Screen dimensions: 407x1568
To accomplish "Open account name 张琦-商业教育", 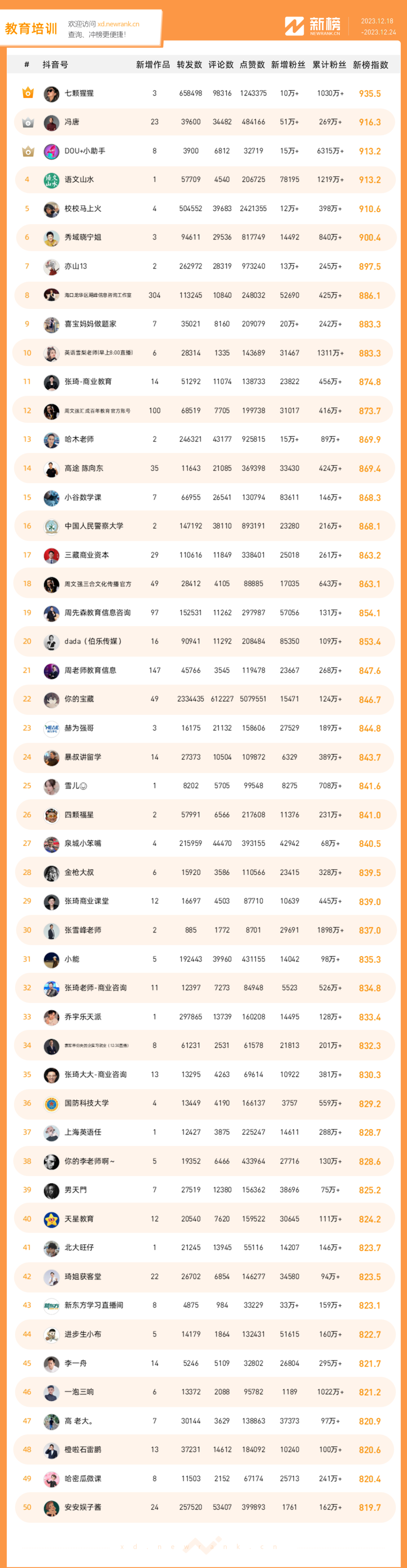I will (88, 382).
